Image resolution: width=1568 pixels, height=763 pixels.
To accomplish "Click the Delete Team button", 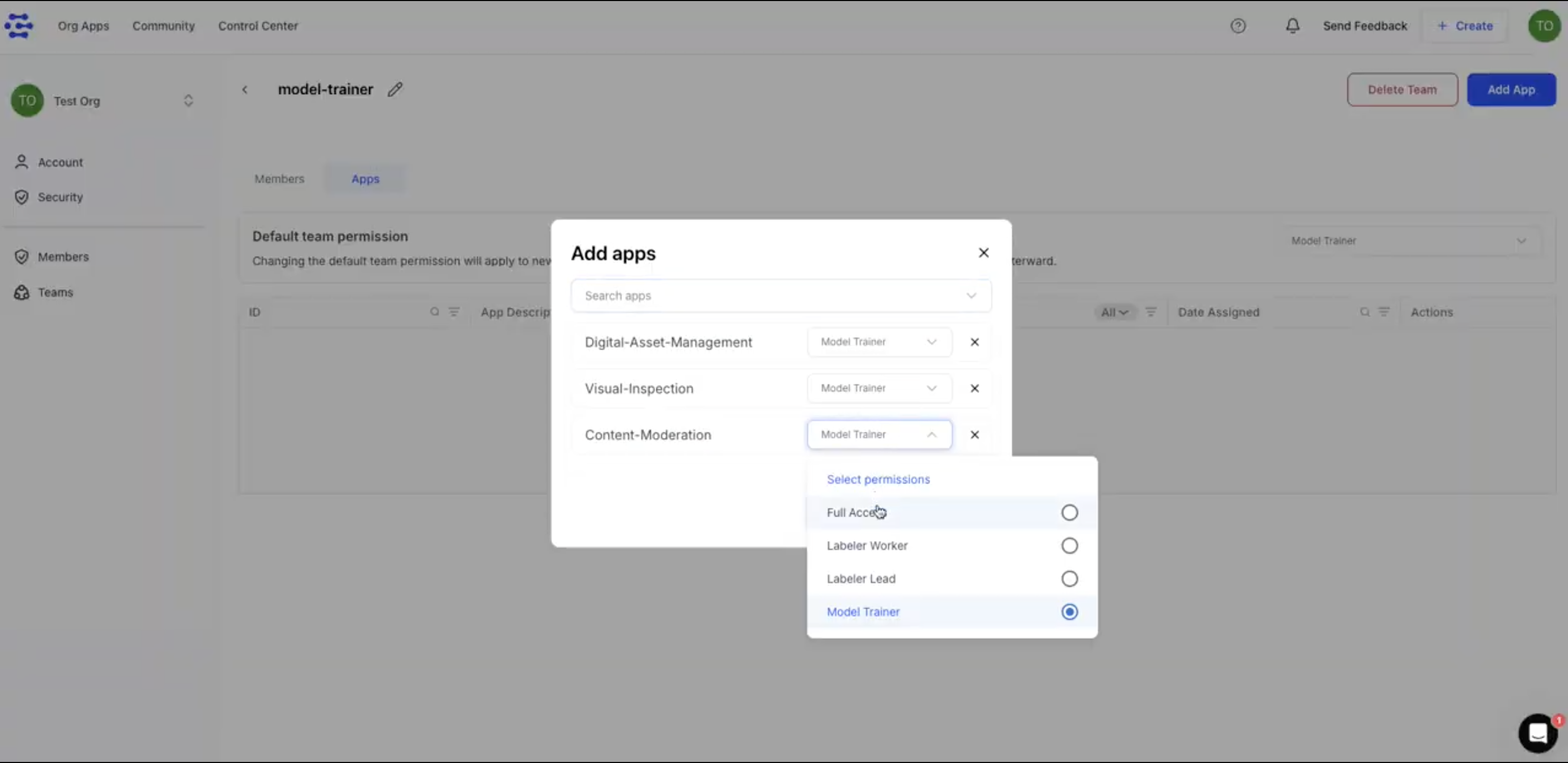I will click(x=1402, y=89).
